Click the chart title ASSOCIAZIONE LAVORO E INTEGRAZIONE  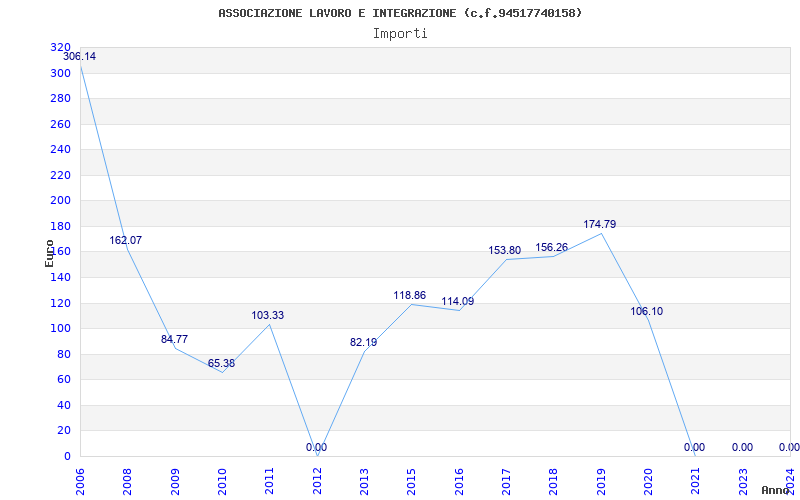(337, 13)
